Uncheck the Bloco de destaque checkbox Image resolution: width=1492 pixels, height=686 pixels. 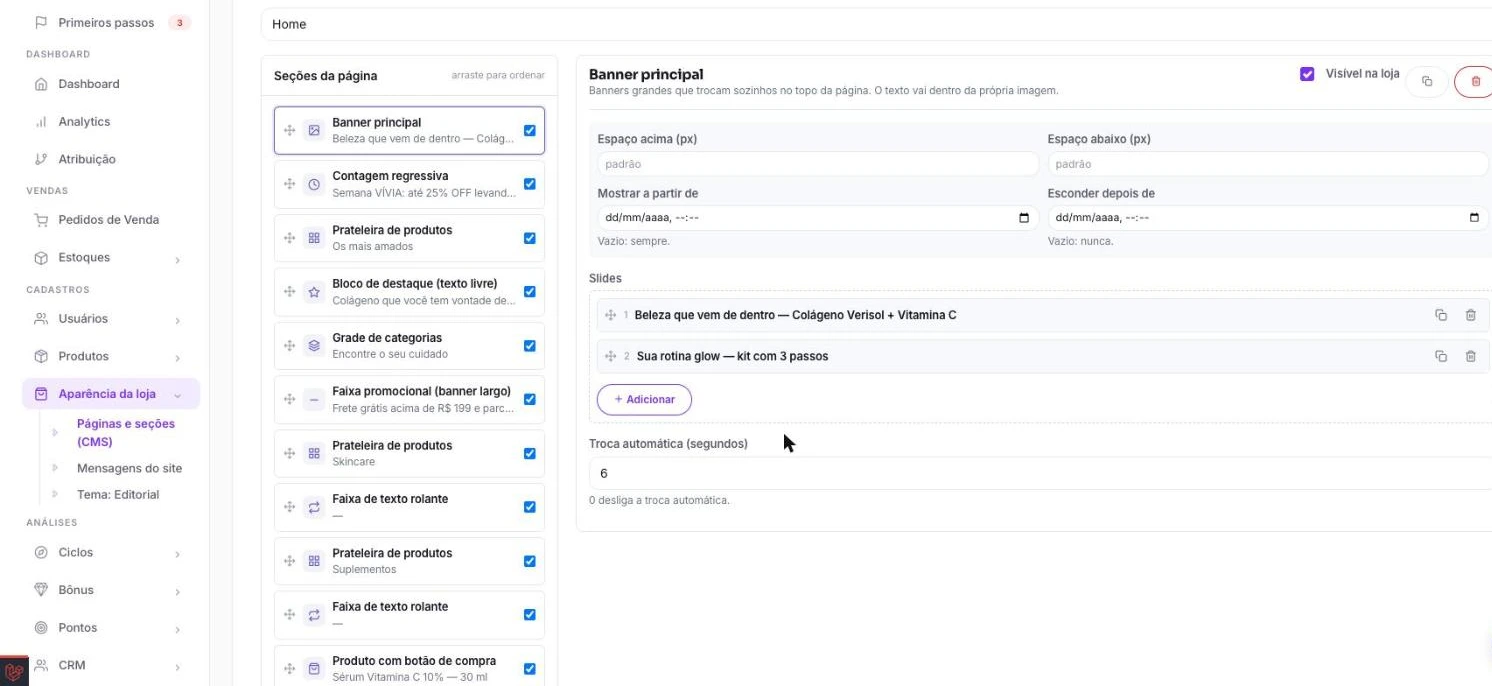[530, 292]
